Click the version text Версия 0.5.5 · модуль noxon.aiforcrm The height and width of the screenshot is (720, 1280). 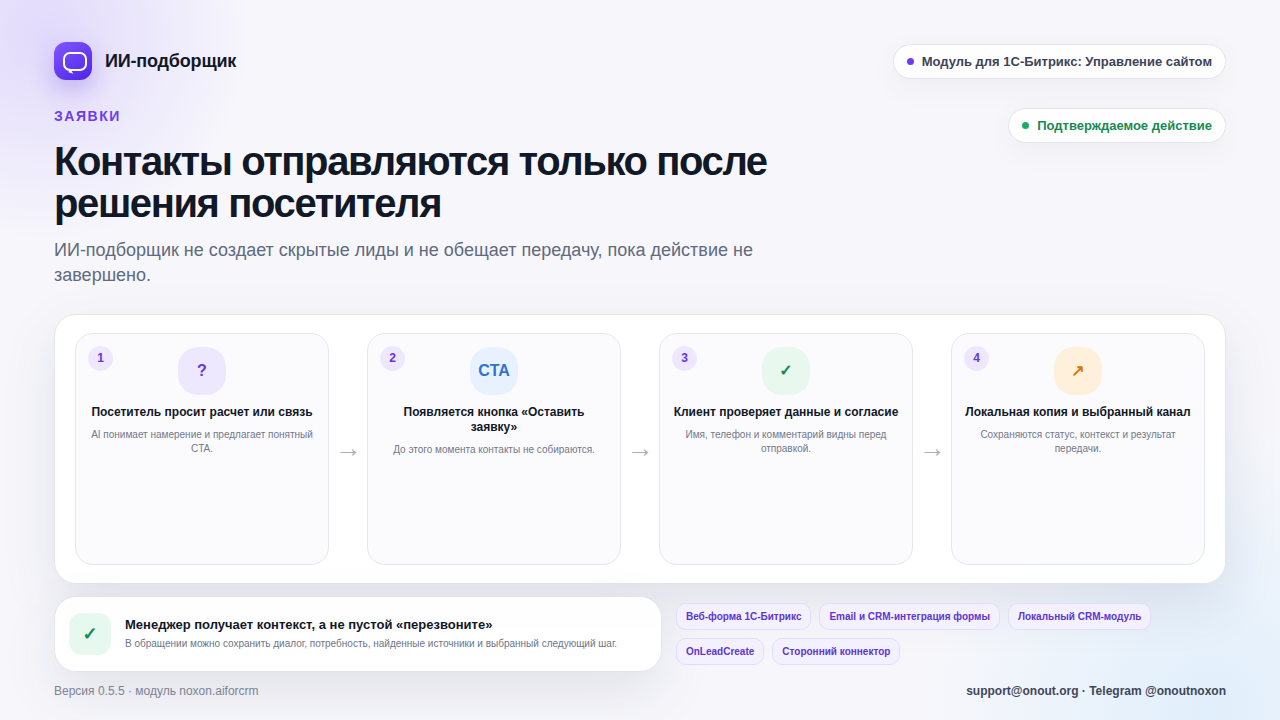click(156, 691)
